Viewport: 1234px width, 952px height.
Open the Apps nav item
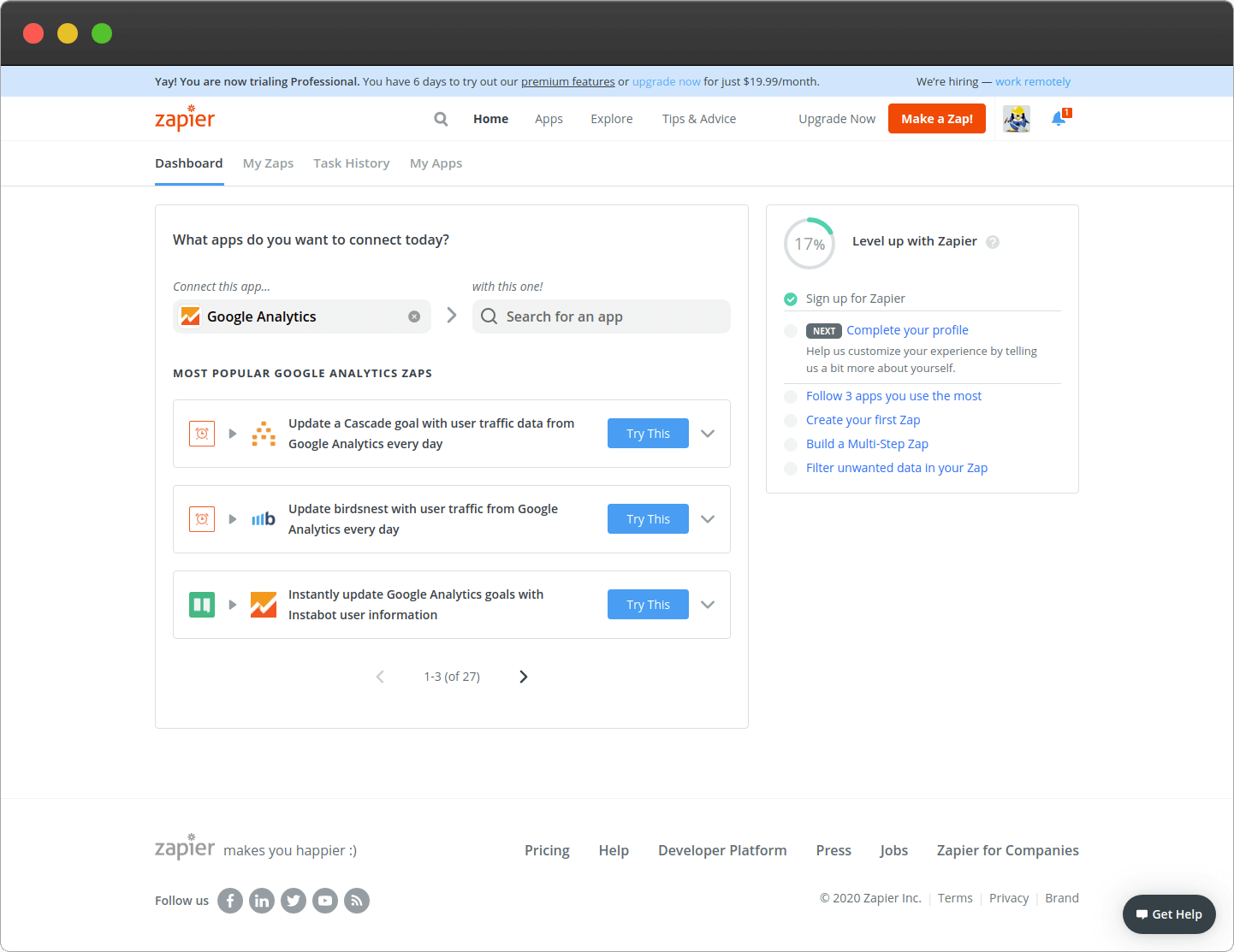coord(549,119)
